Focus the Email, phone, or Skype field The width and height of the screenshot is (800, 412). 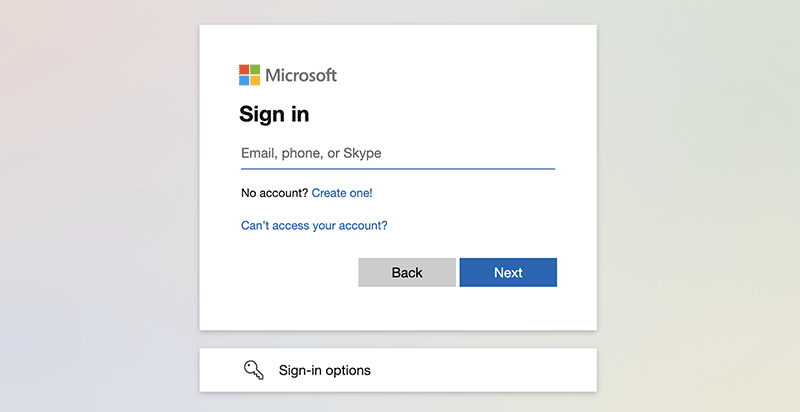pyautogui.click(x=397, y=153)
